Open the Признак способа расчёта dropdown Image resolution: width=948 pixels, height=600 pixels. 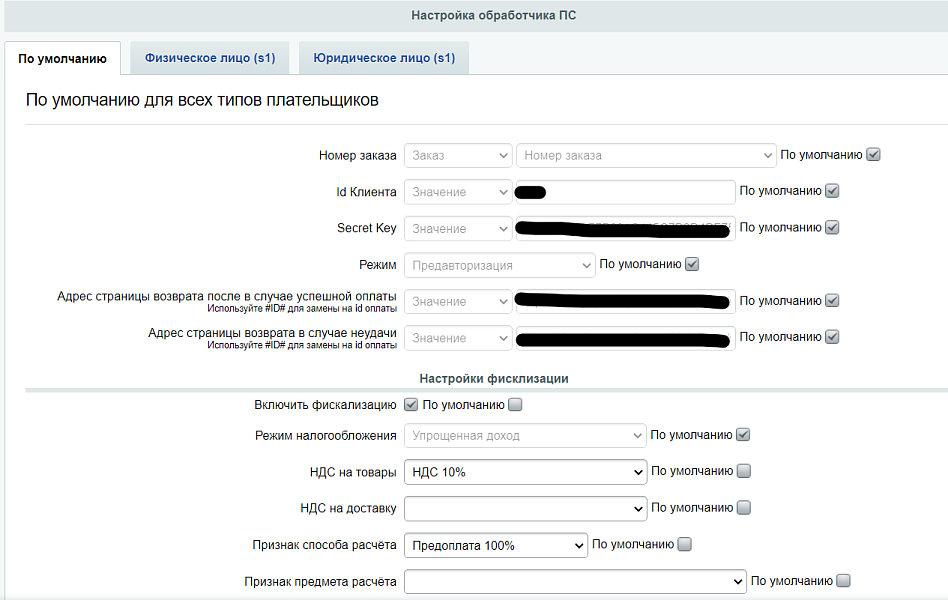[x=497, y=544]
